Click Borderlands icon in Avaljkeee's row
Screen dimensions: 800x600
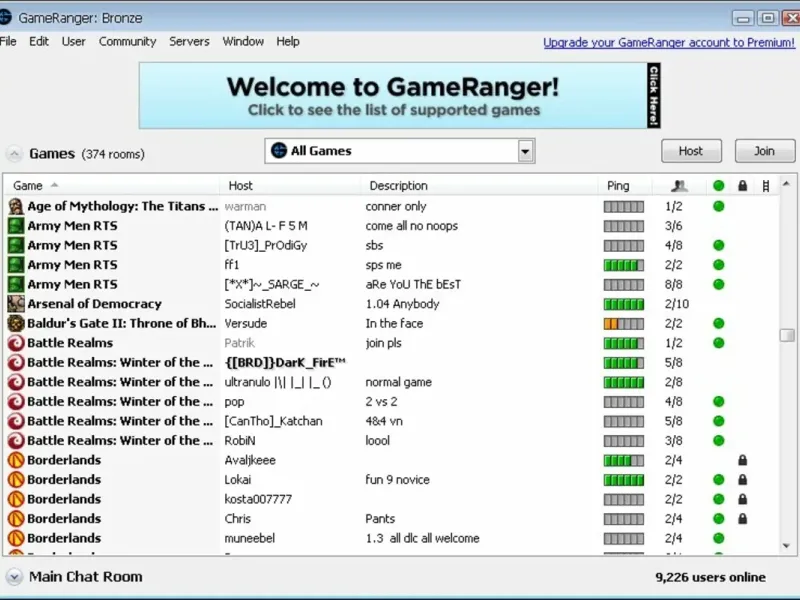(x=16, y=460)
